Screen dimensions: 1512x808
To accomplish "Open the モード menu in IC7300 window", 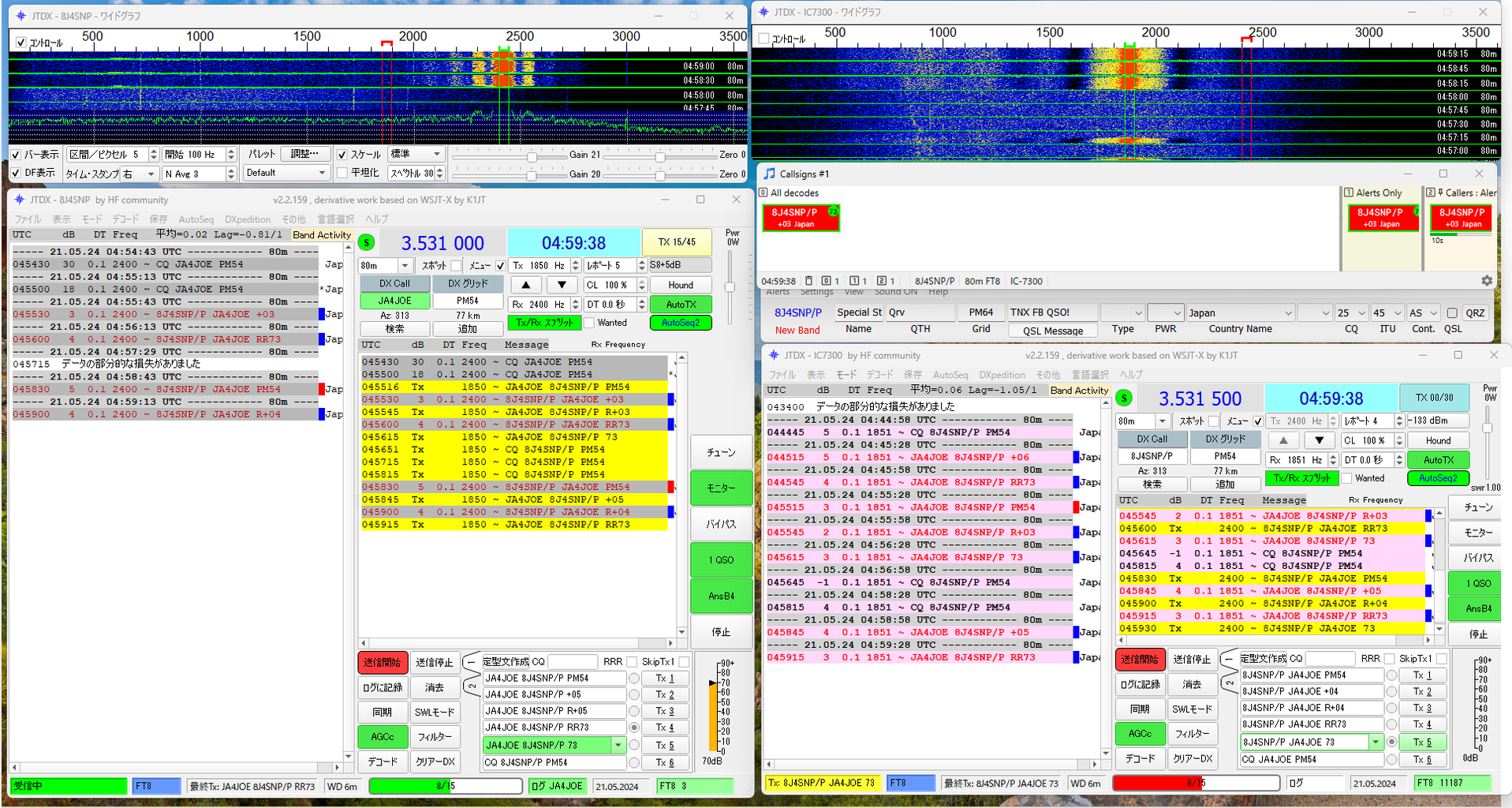I will (846, 375).
